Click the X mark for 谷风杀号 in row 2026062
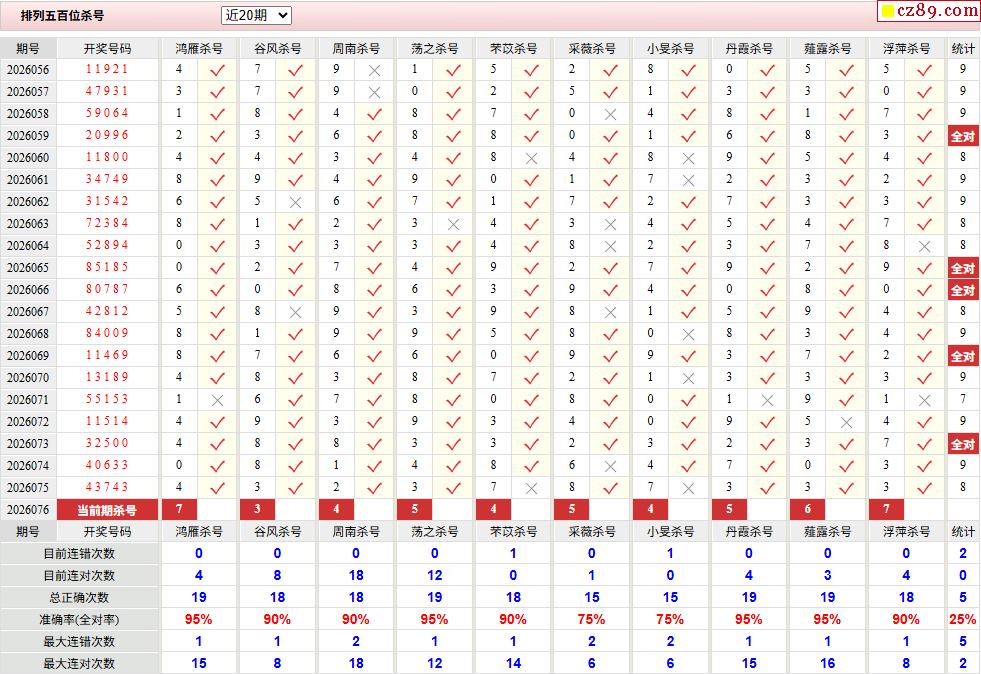The width and height of the screenshot is (981, 674). [x=295, y=202]
